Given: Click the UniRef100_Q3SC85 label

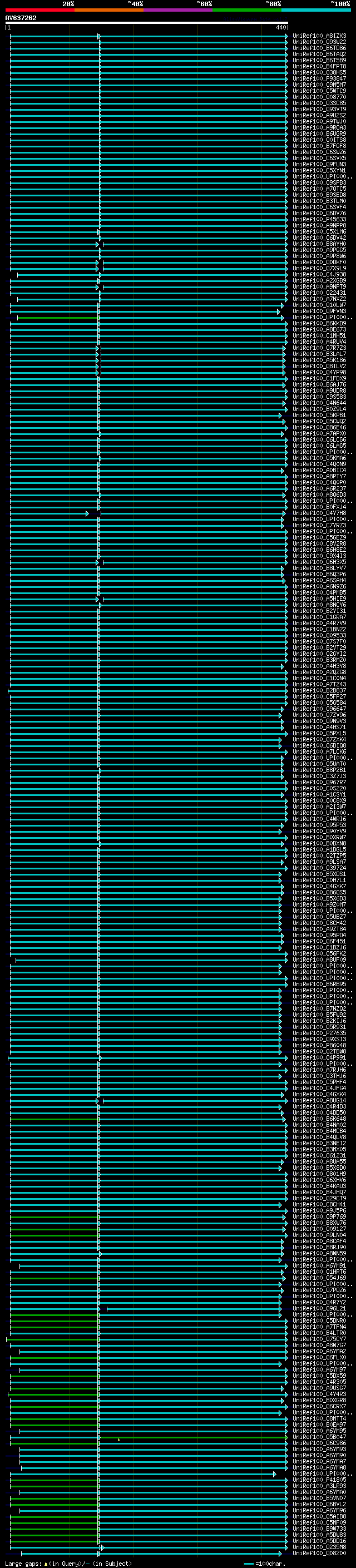Looking at the screenshot, I should point(319,103).
